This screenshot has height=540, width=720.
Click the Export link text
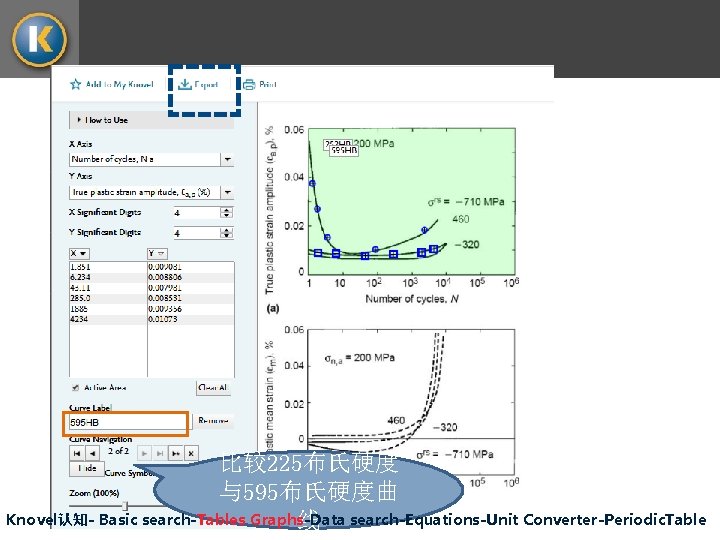[206, 84]
